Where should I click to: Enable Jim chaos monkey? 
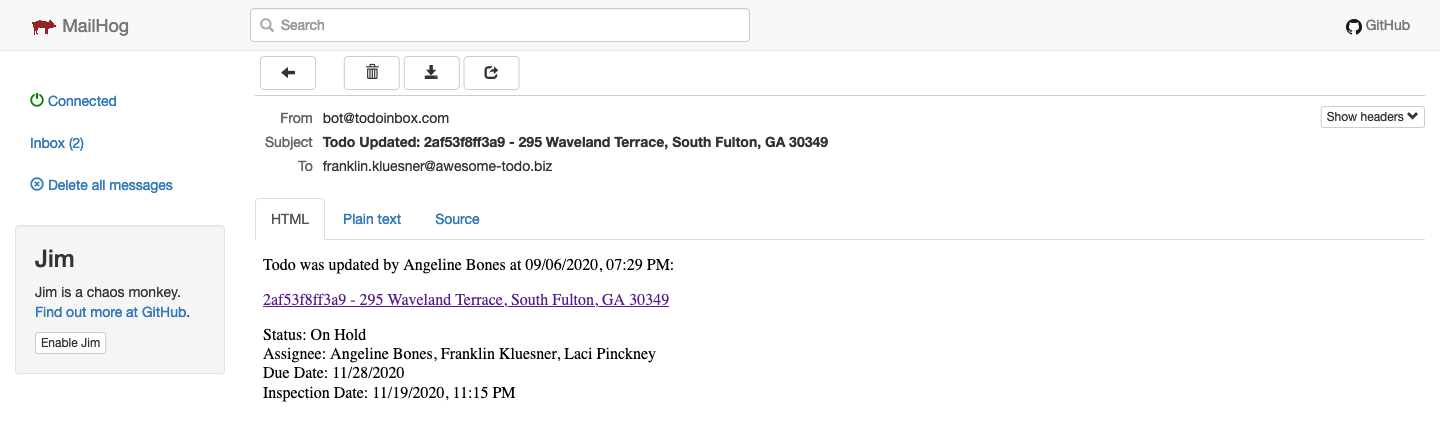(71, 343)
